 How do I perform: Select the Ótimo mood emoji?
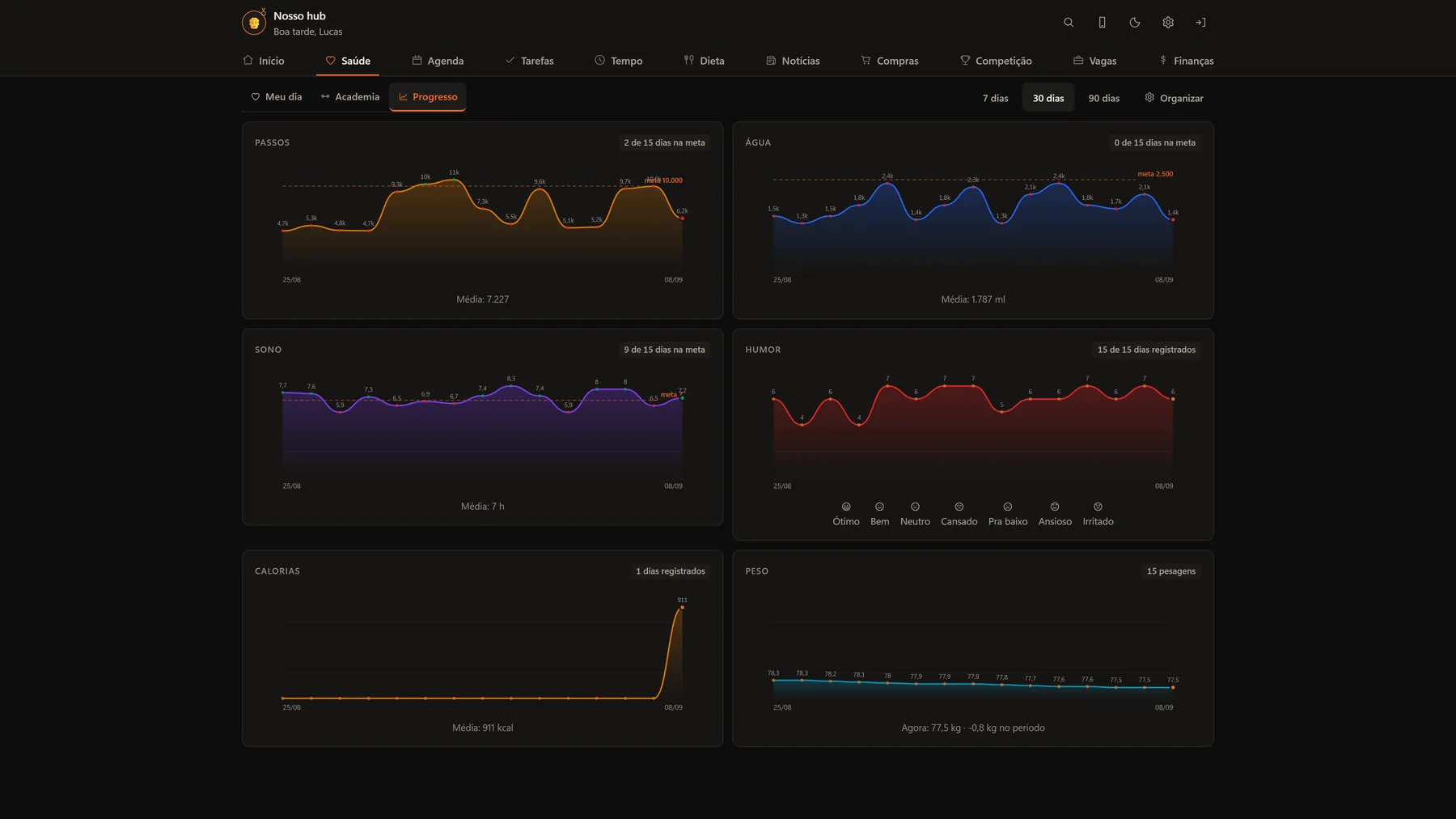coord(846,507)
